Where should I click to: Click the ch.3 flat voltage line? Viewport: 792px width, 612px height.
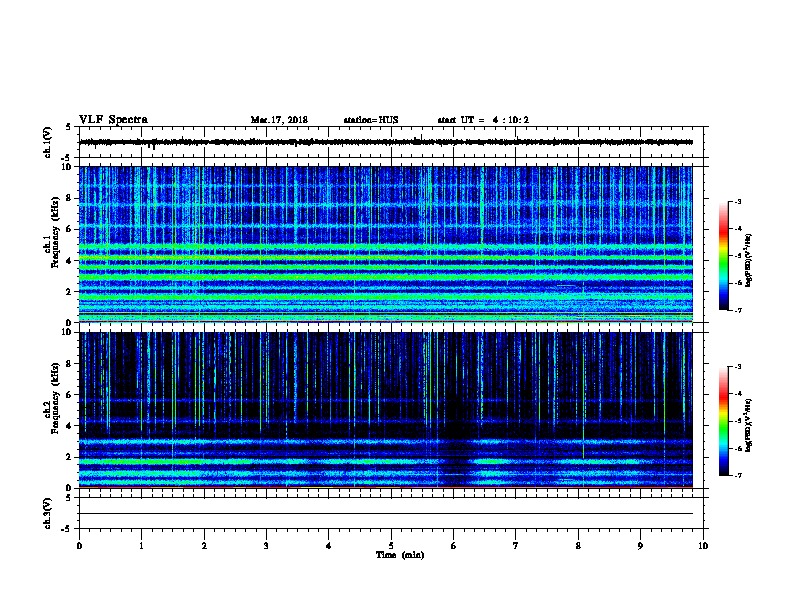click(386, 514)
